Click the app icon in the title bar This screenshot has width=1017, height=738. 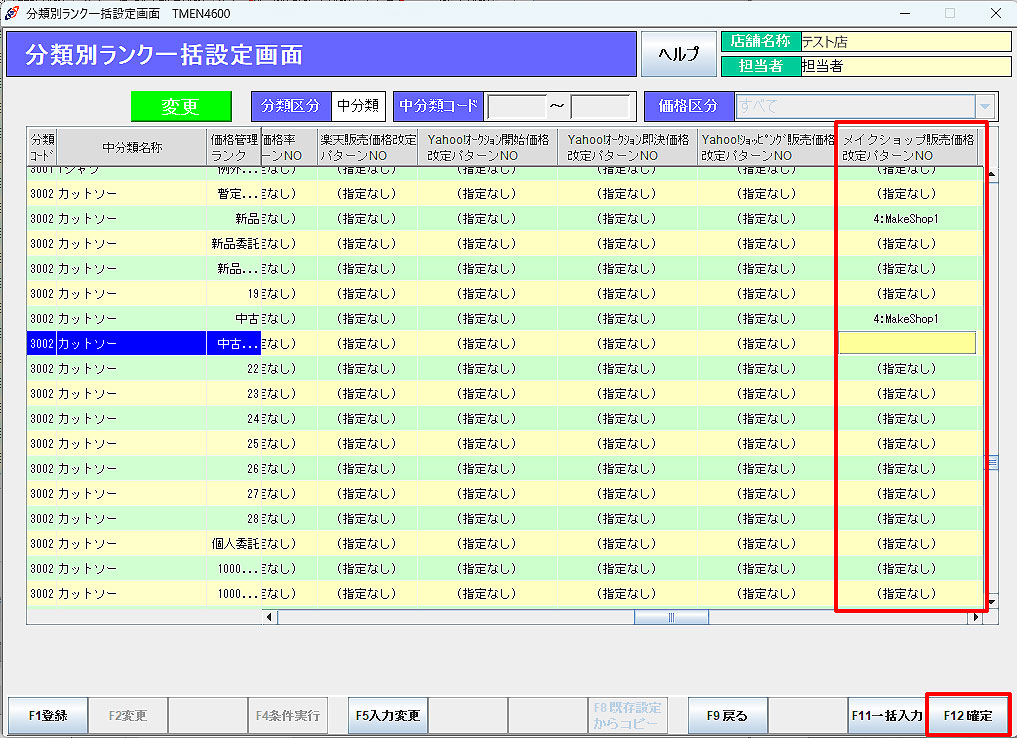coord(12,13)
